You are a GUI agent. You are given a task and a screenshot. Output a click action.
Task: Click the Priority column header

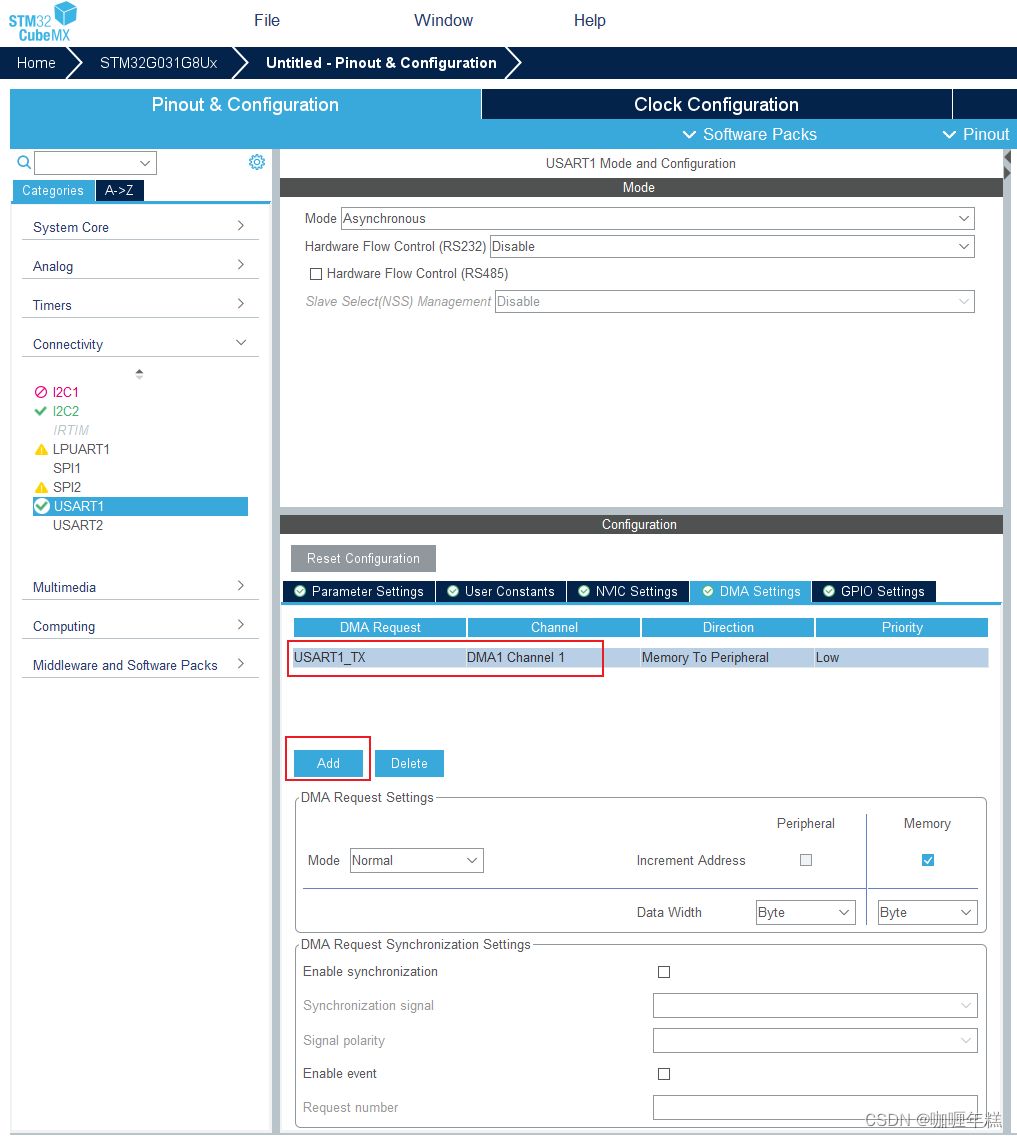(x=902, y=627)
